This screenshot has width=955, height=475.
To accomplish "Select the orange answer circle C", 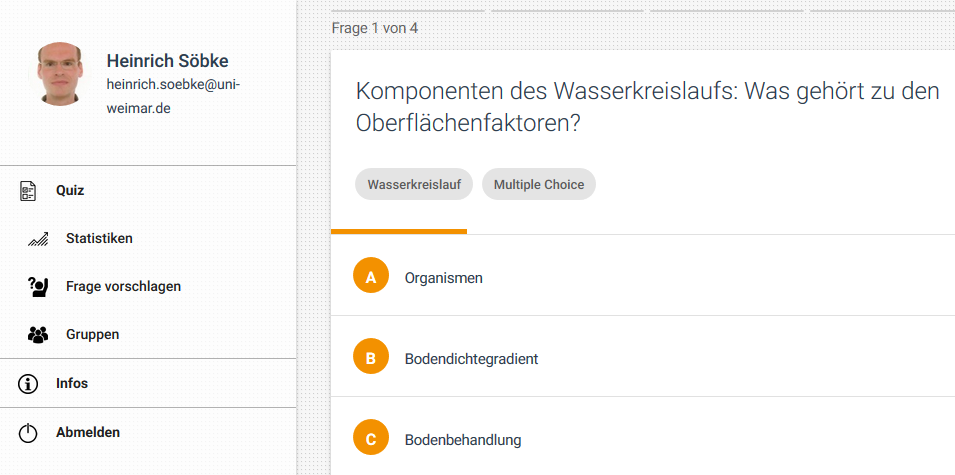I will click(x=371, y=439).
